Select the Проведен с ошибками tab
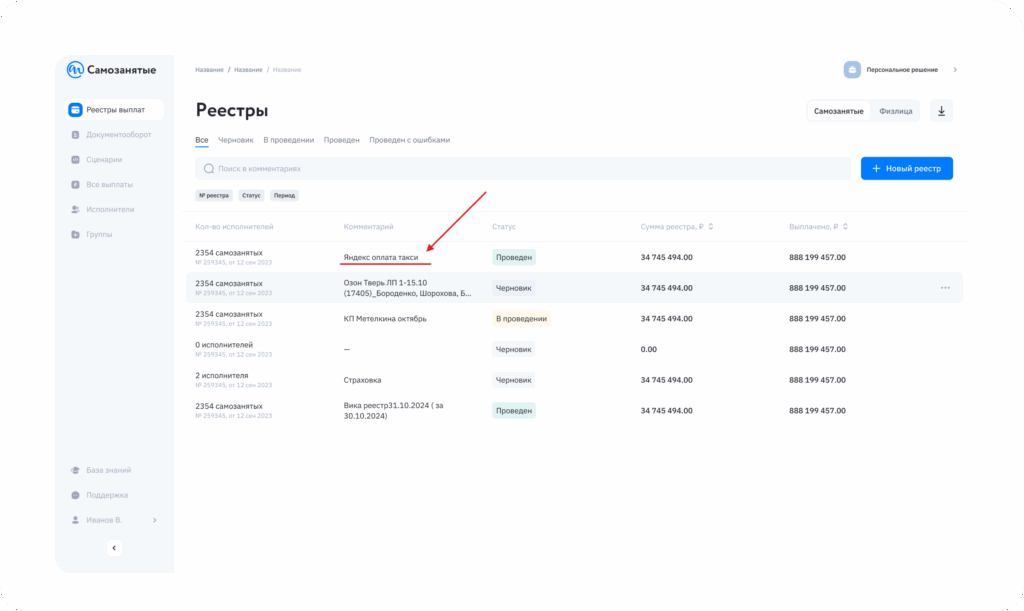The image size is (1024, 611). pyautogui.click(x=409, y=140)
